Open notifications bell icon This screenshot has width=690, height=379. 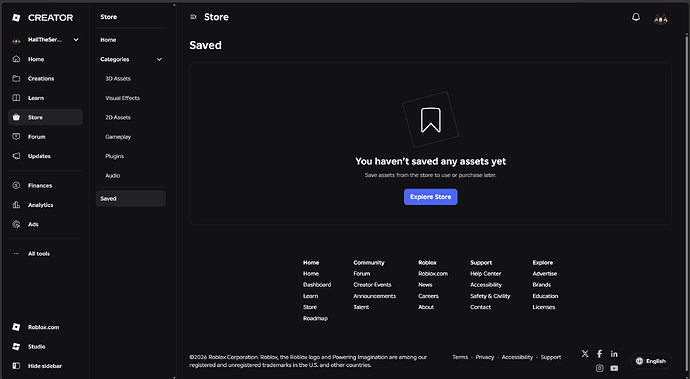tap(636, 17)
